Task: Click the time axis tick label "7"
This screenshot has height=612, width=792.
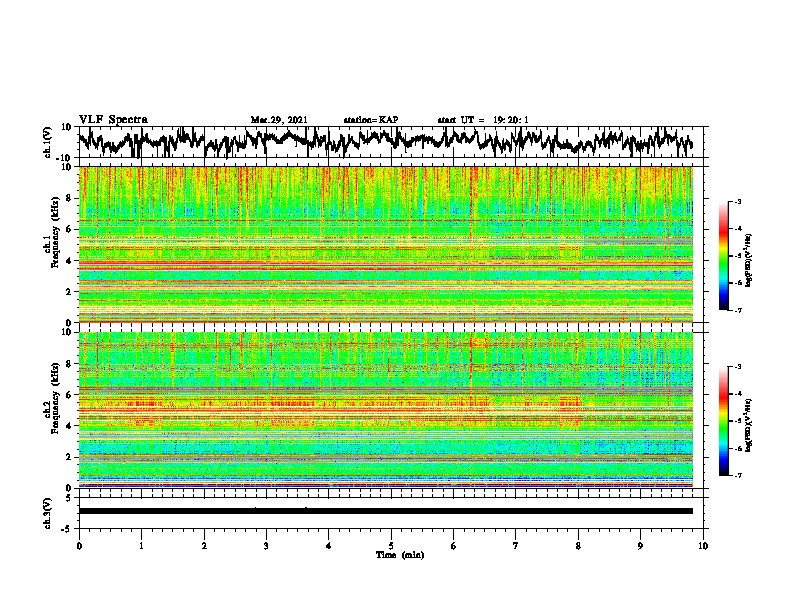Action: point(516,546)
